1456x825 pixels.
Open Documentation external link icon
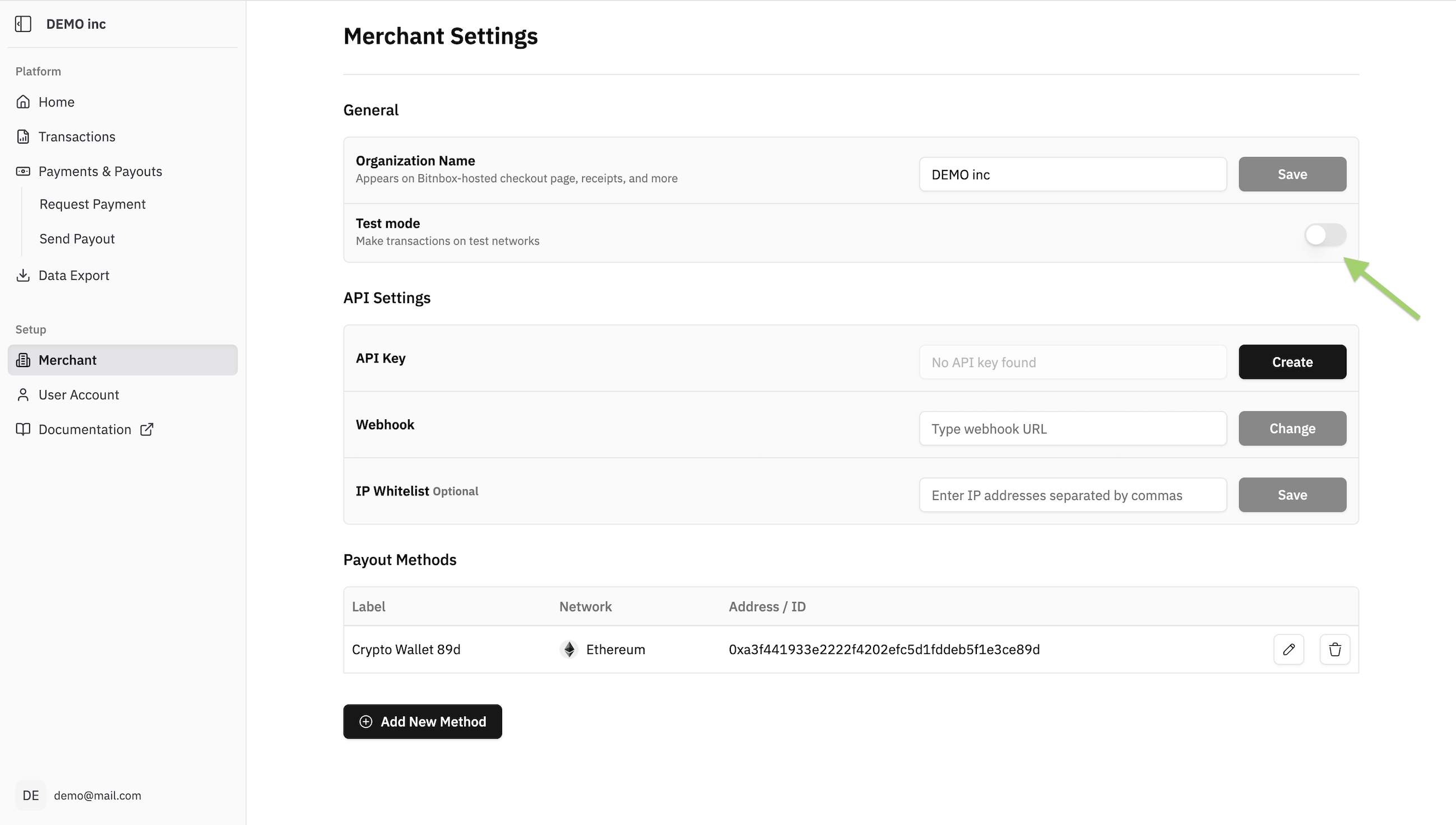(147, 429)
